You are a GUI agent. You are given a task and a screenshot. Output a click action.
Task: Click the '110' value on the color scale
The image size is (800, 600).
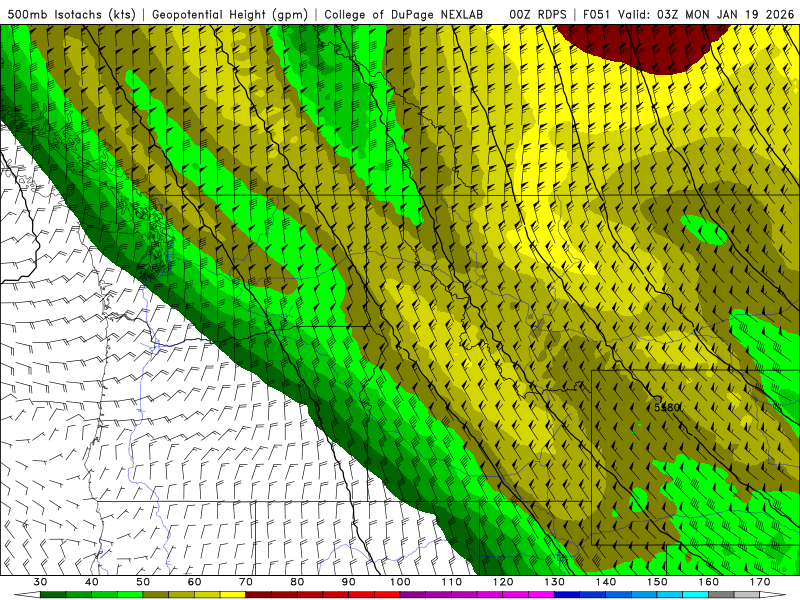point(452,582)
